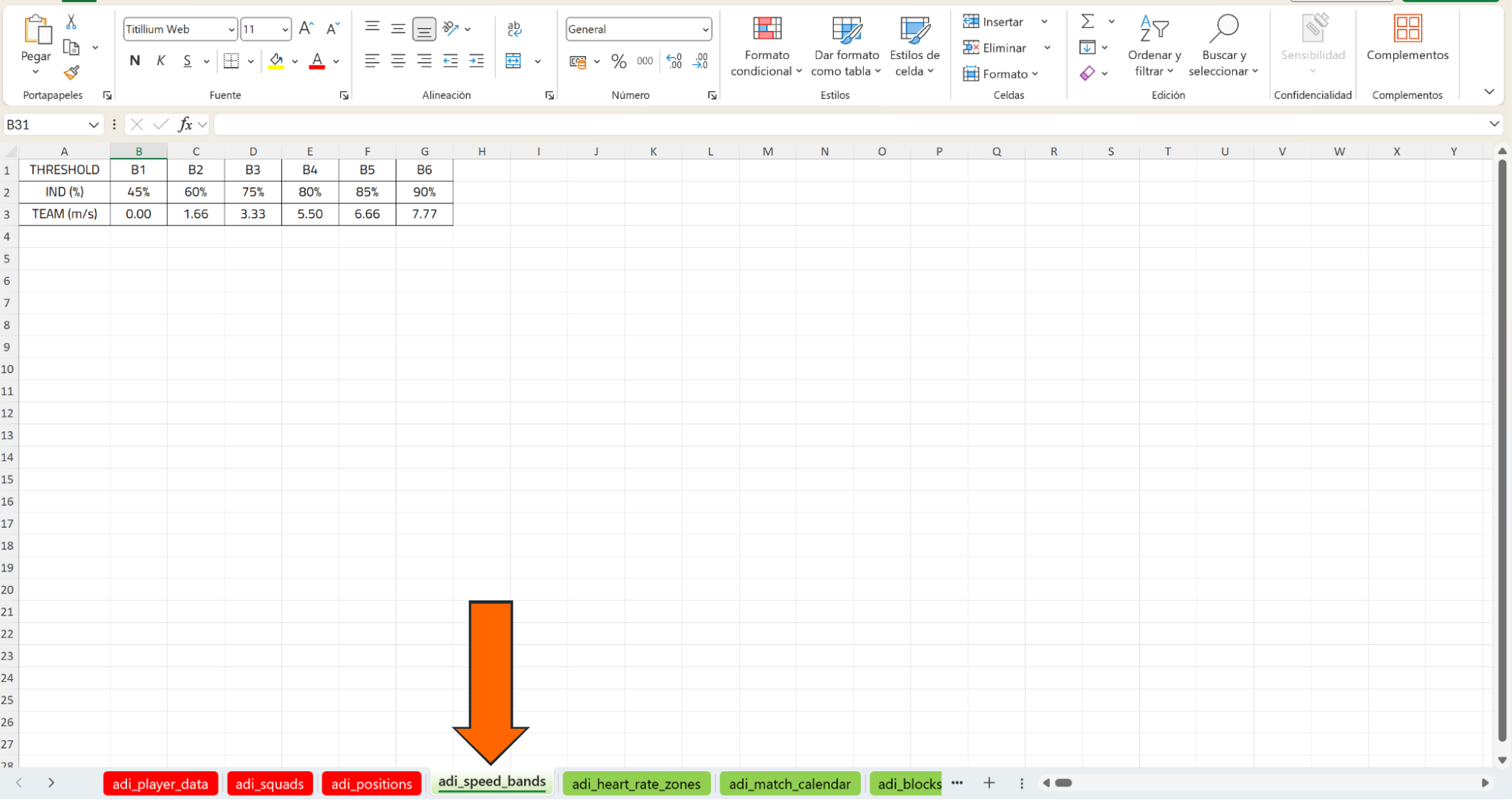Click Ordenar y filtrar button
1512x800 pixels.
(x=1154, y=46)
